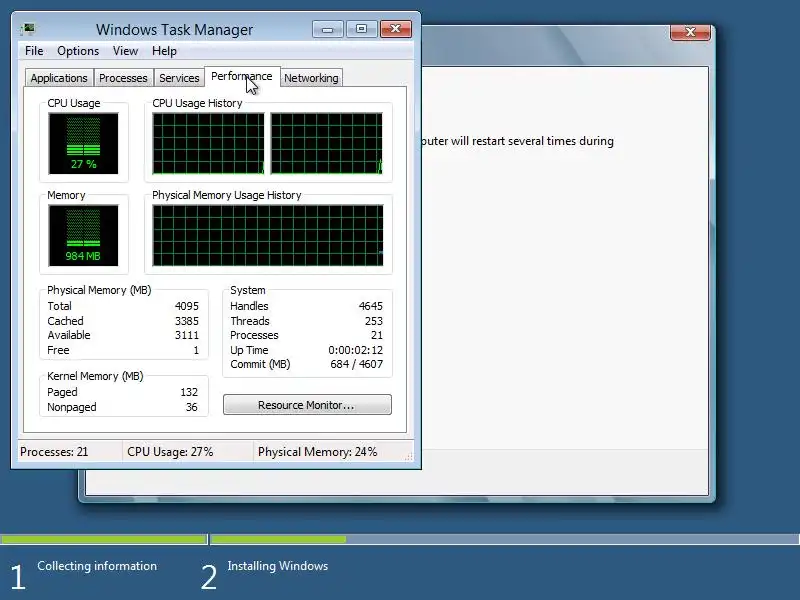Click the Nonpaged kernel memory value 36
The image size is (800, 600).
point(191,407)
